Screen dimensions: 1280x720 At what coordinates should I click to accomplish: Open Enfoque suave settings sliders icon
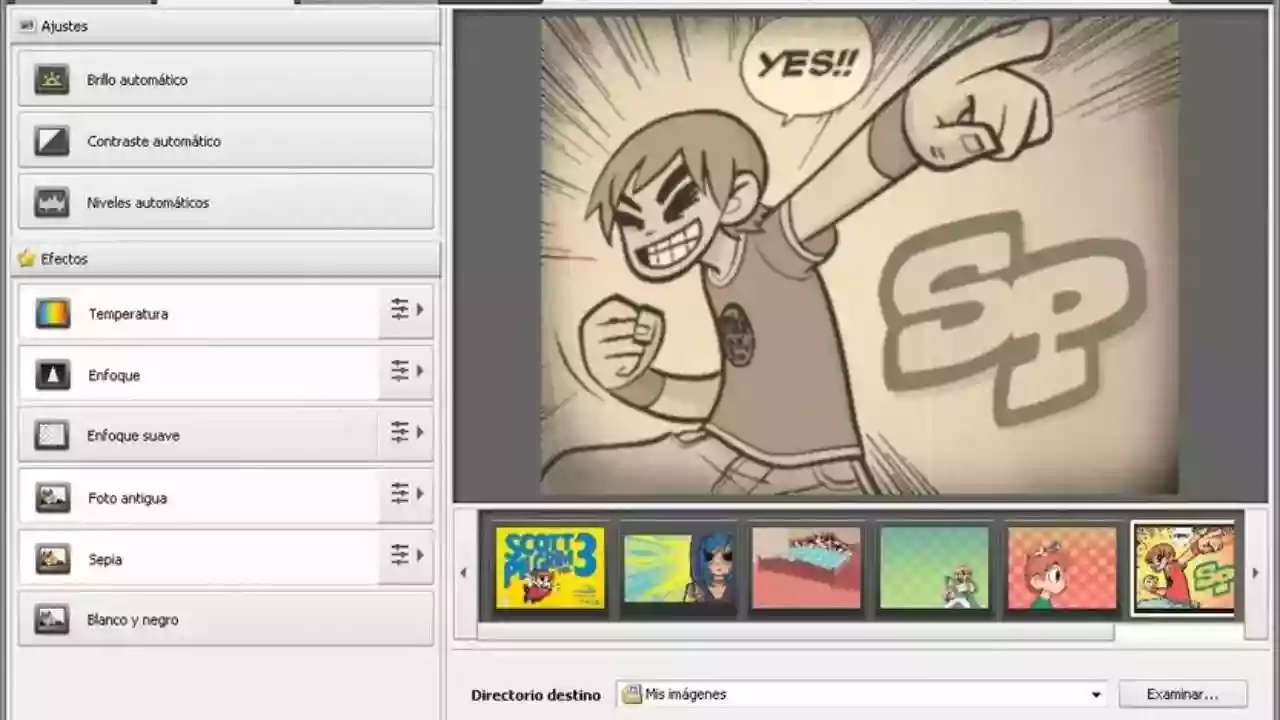(400, 432)
